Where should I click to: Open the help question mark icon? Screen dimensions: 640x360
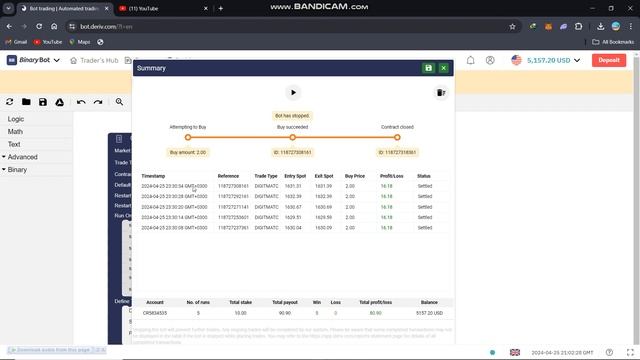click(x=609, y=352)
